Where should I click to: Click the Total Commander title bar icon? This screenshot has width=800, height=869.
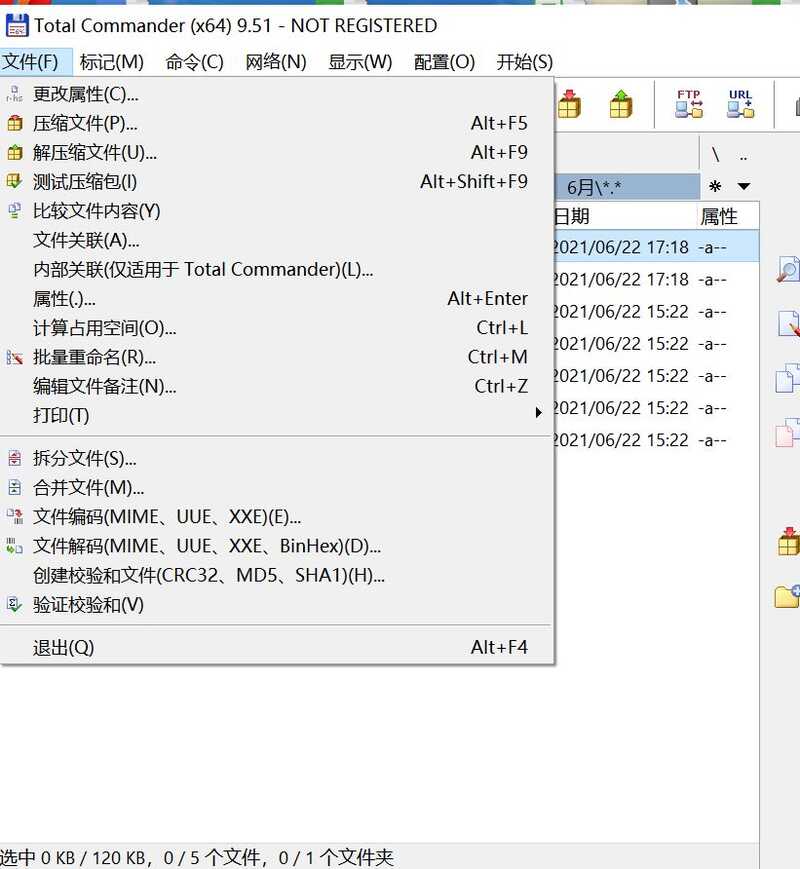[17, 25]
